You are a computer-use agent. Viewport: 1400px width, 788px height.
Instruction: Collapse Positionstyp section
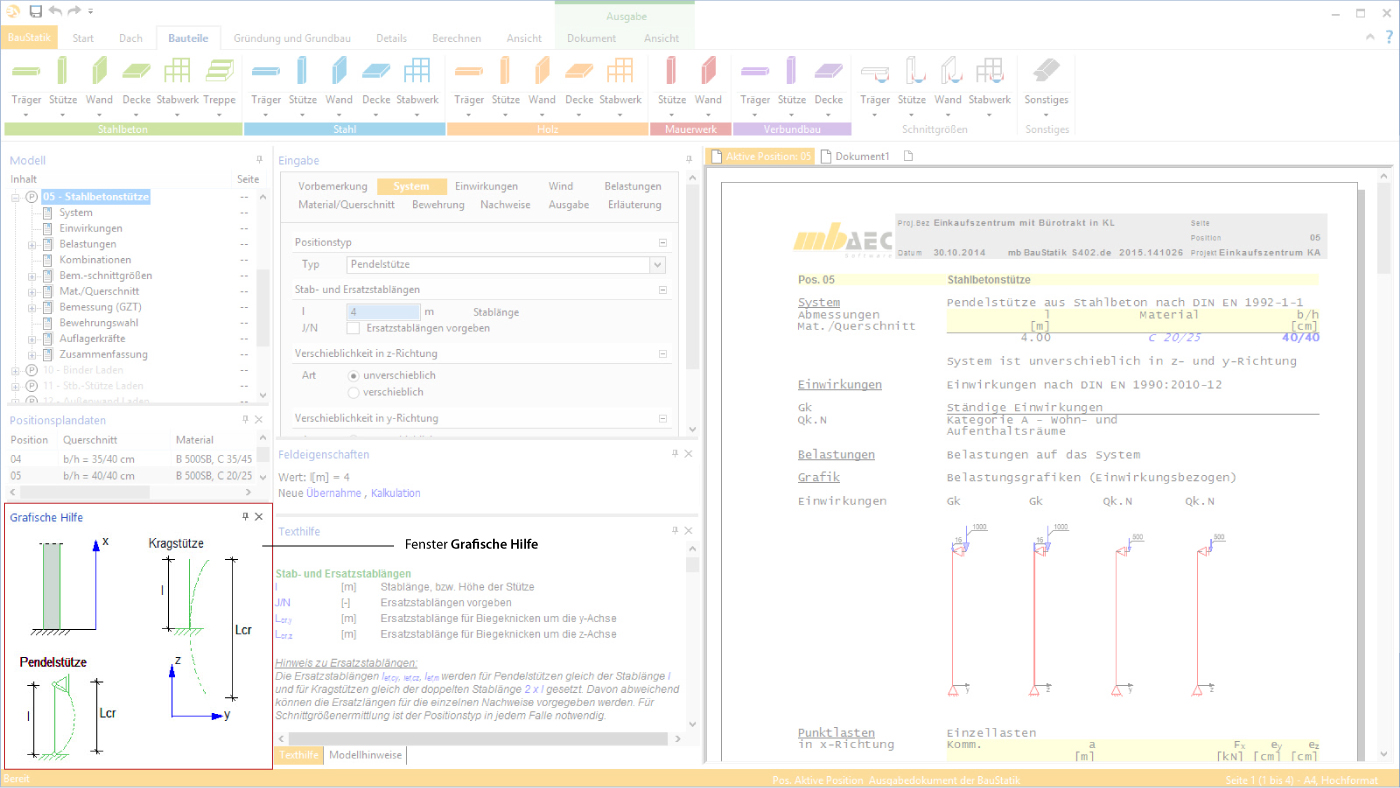pos(662,243)
